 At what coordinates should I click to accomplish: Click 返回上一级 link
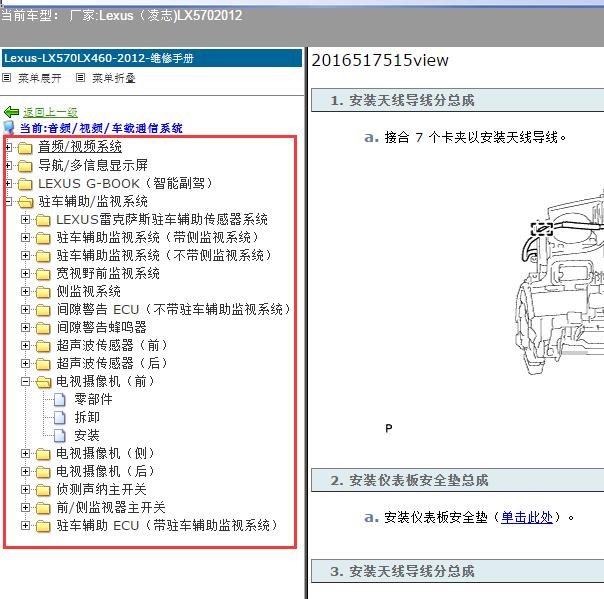click(x=50, y=112)
